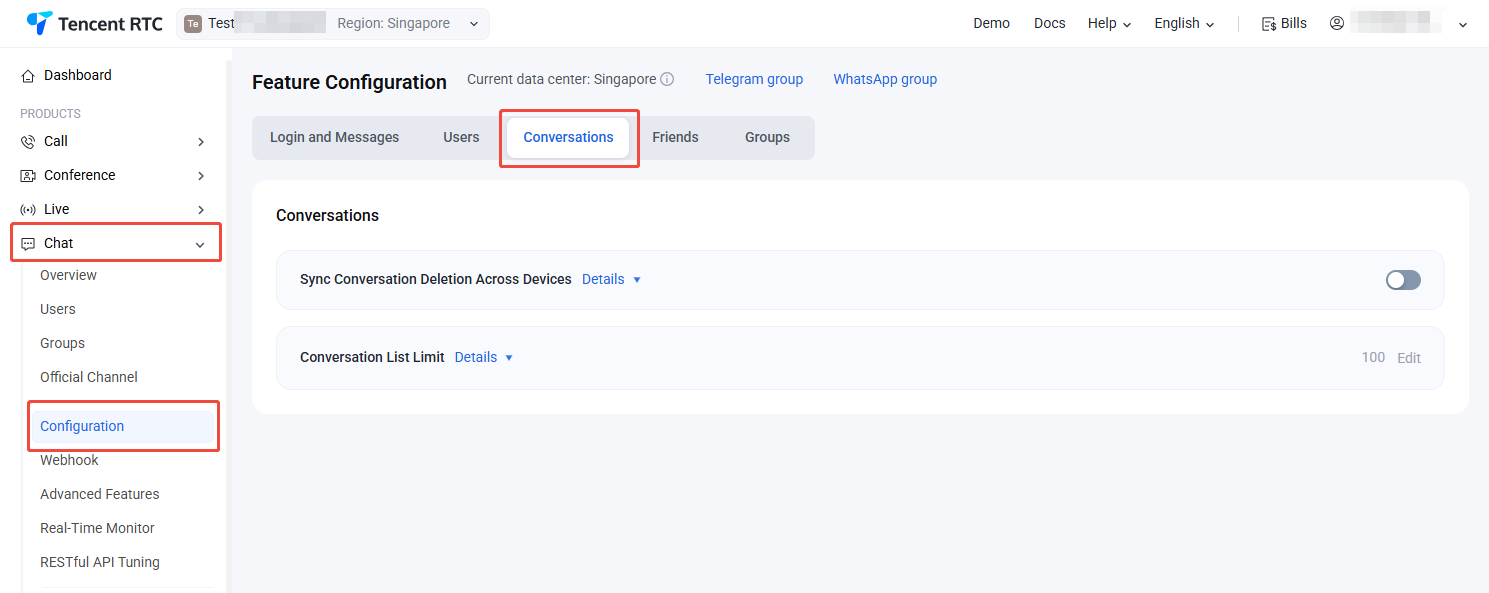Viewport: 1489px width, 593px height.
Task: Click the Conversations section heading in the panel
Action: pos(327,215)
